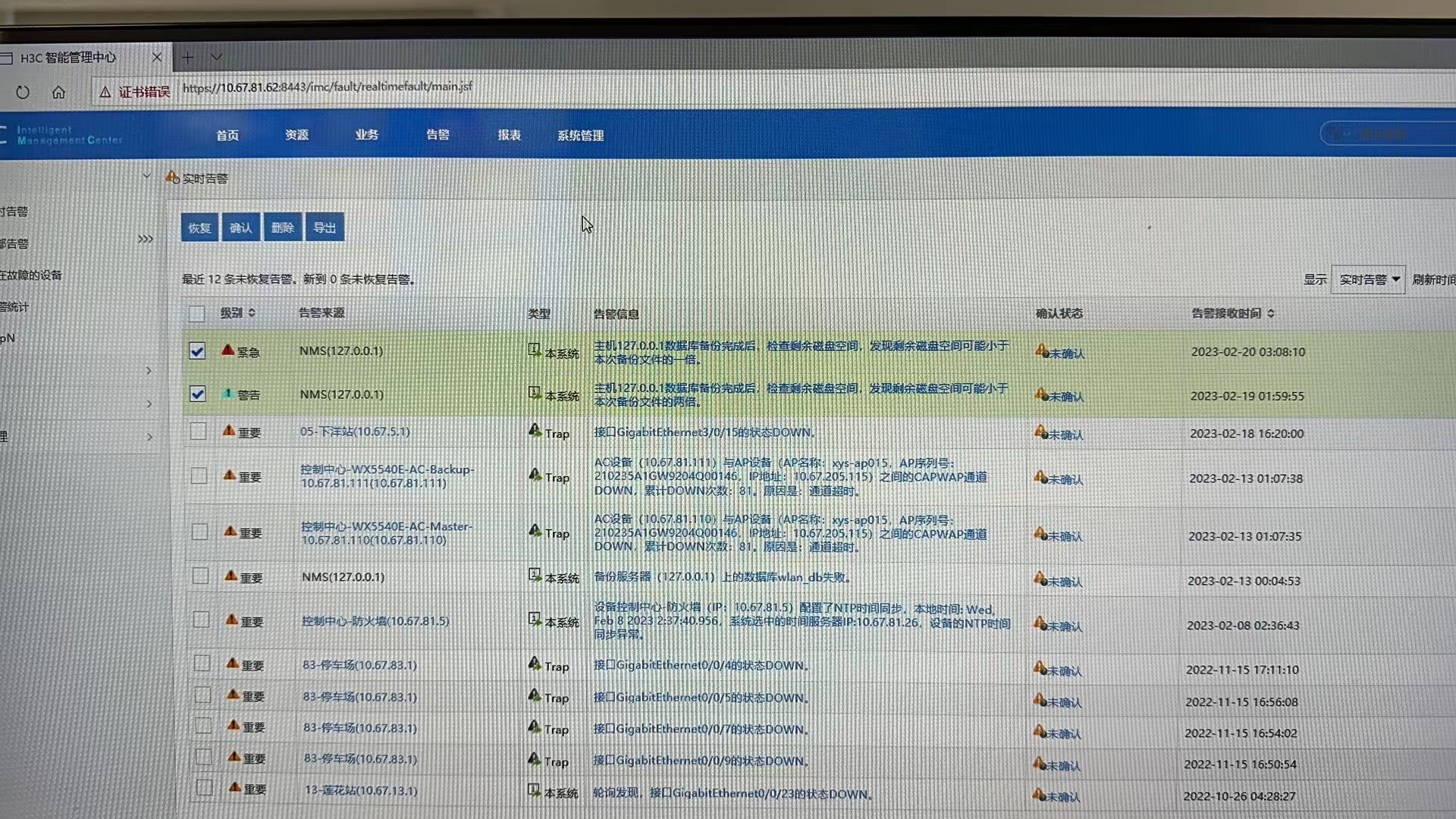Viewport: 1456px width, 819px height.
Task: Expand the browser tab list chevron
Action: (216, 57)
